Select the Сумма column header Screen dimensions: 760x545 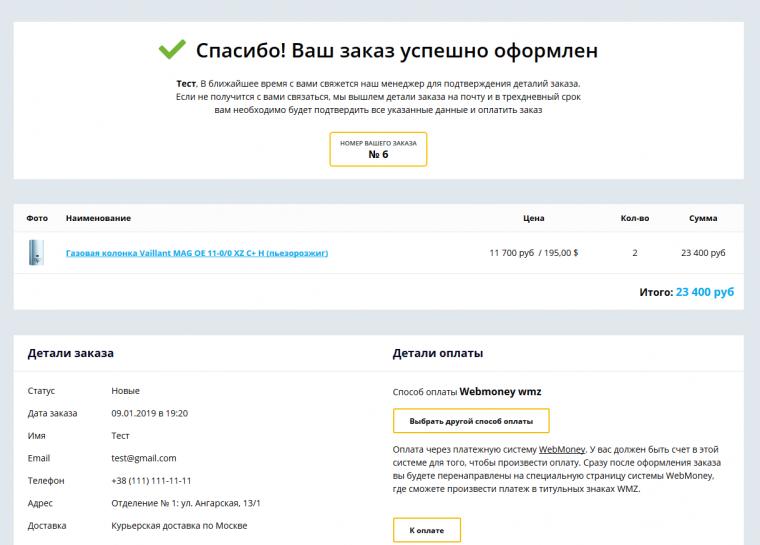703,218
